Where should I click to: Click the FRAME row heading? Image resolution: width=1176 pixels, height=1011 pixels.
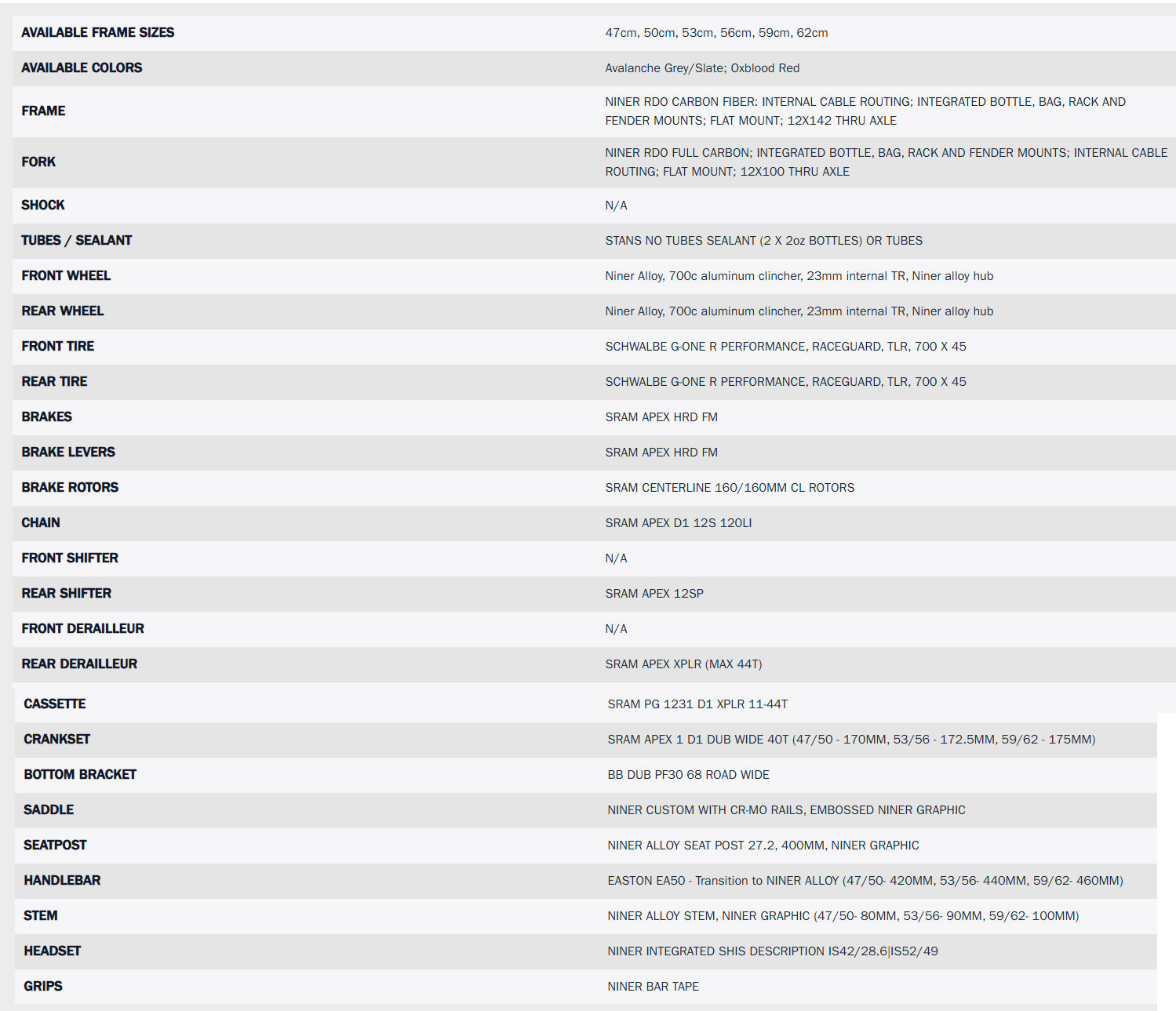click(x=43, y=111)
